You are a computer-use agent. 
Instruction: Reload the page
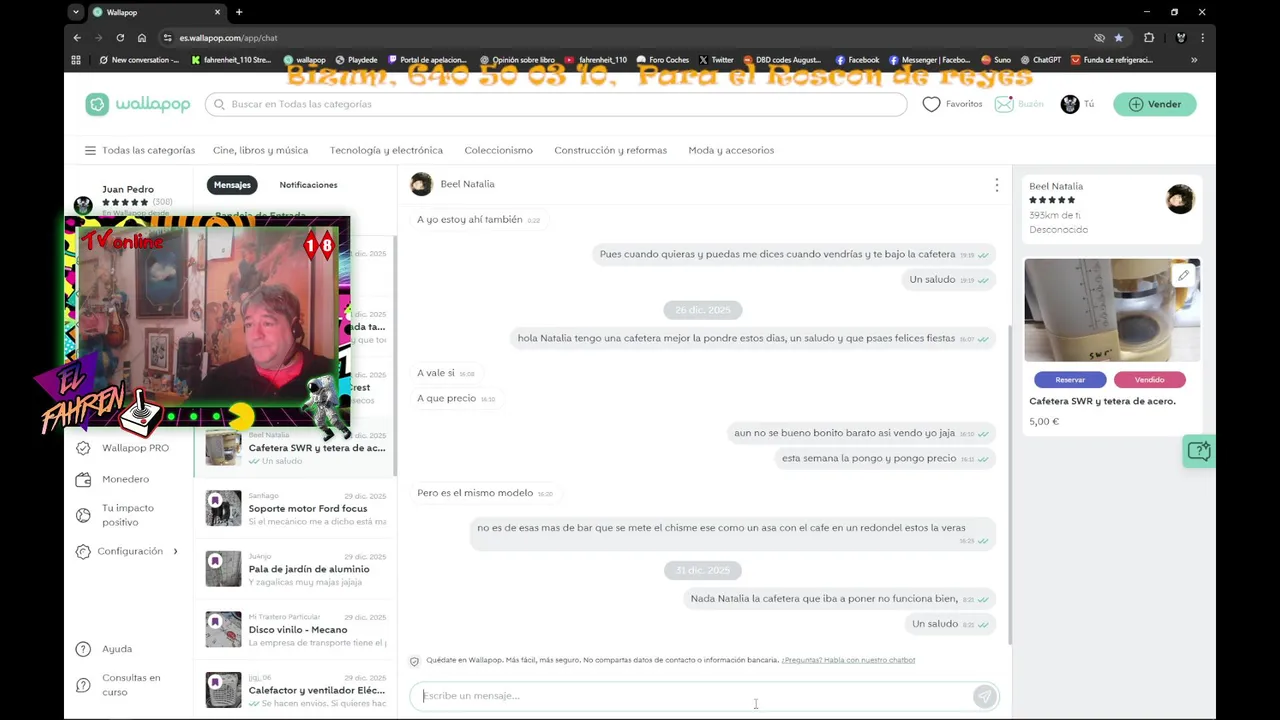click(x=120, y=38)
